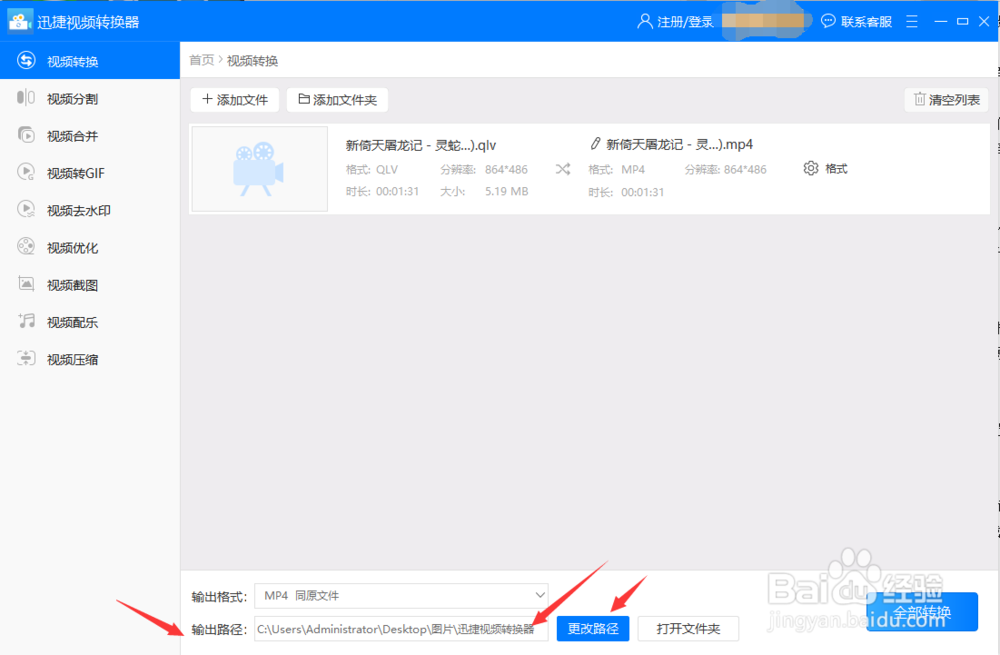
Task: Open 注册/登录 link
Action: tap(685, 22)
